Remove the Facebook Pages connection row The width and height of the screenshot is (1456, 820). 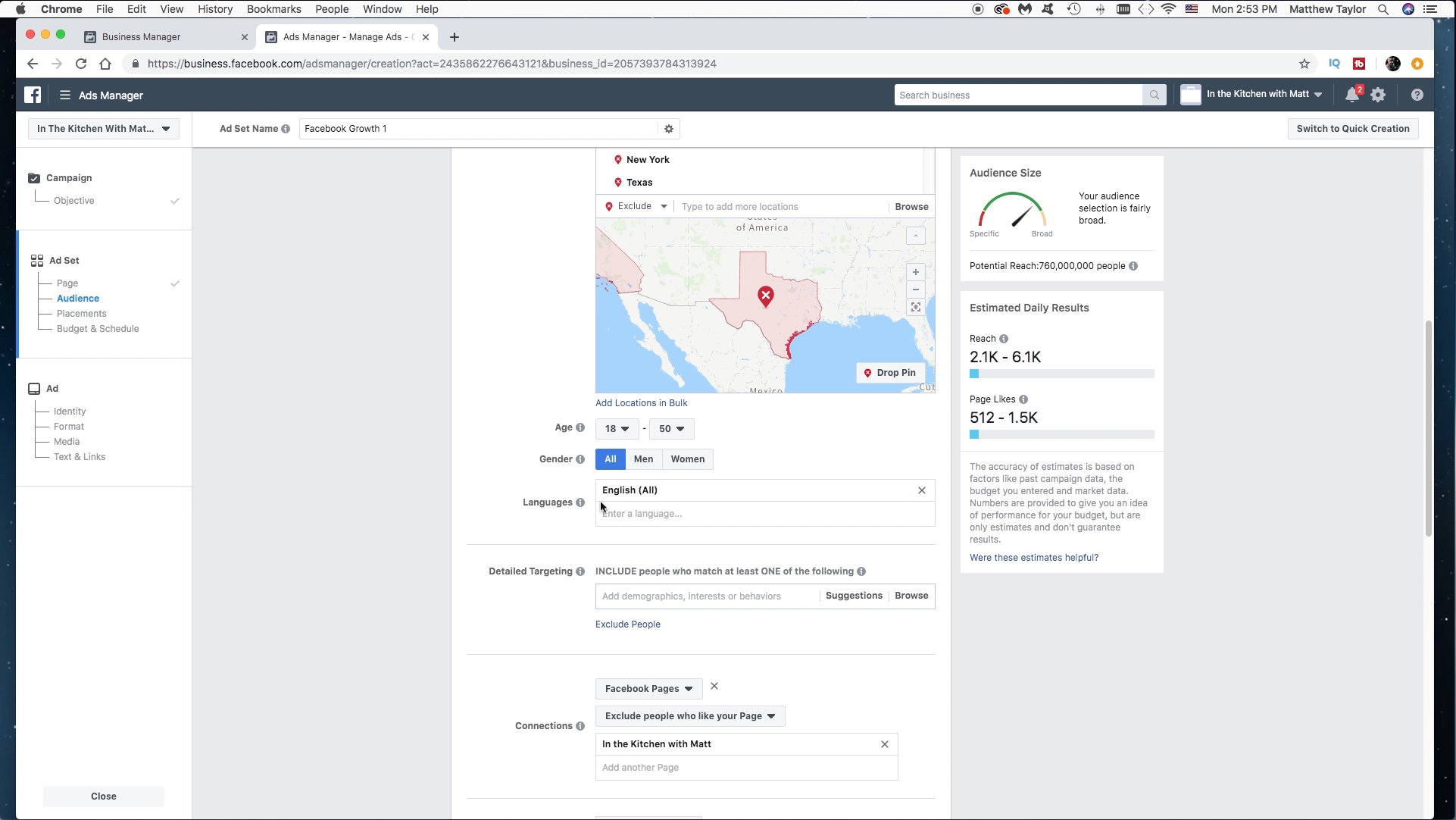pyautogui.click(x=714, y=687)
